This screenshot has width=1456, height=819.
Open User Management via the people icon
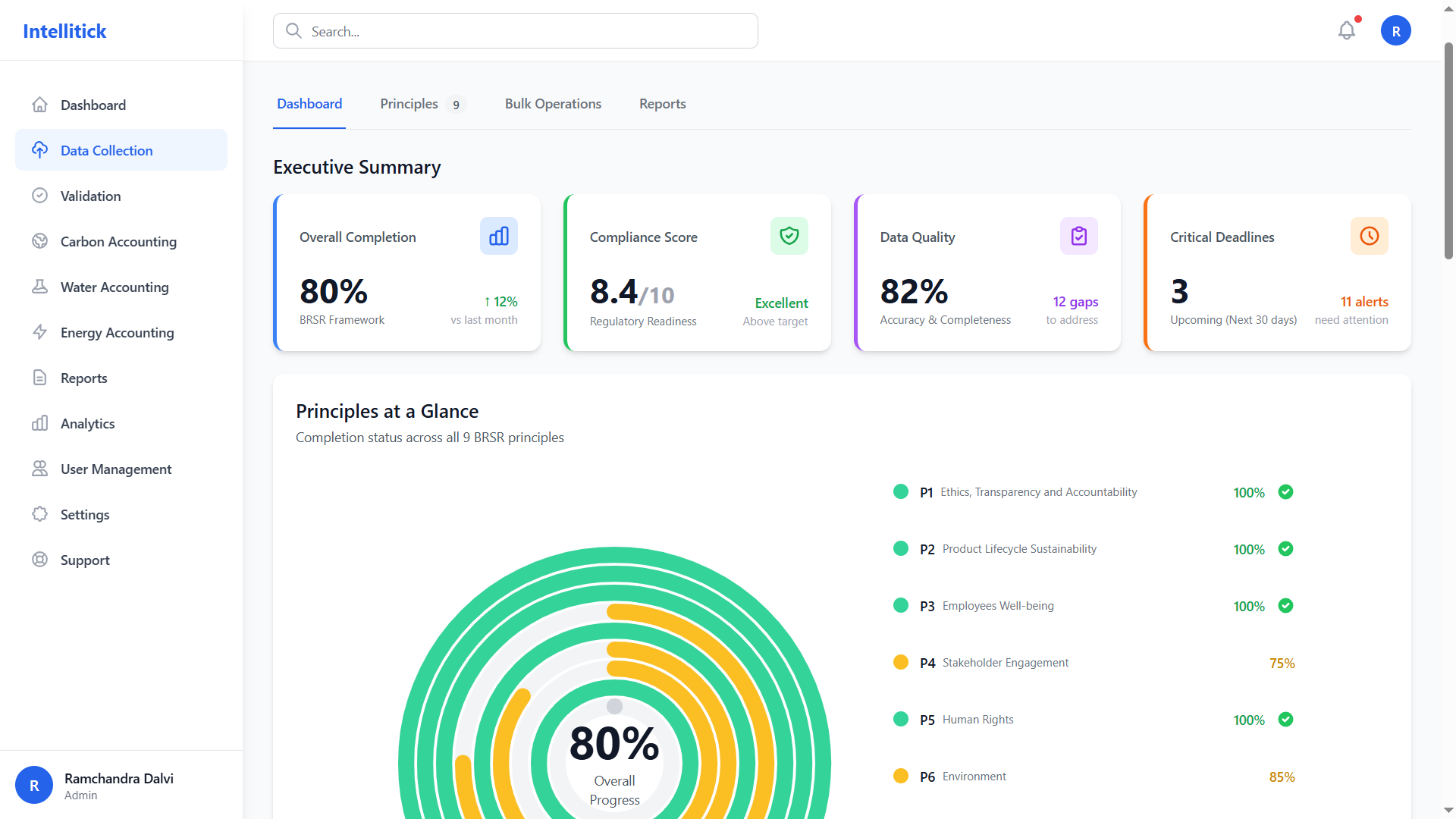[39, 469]
